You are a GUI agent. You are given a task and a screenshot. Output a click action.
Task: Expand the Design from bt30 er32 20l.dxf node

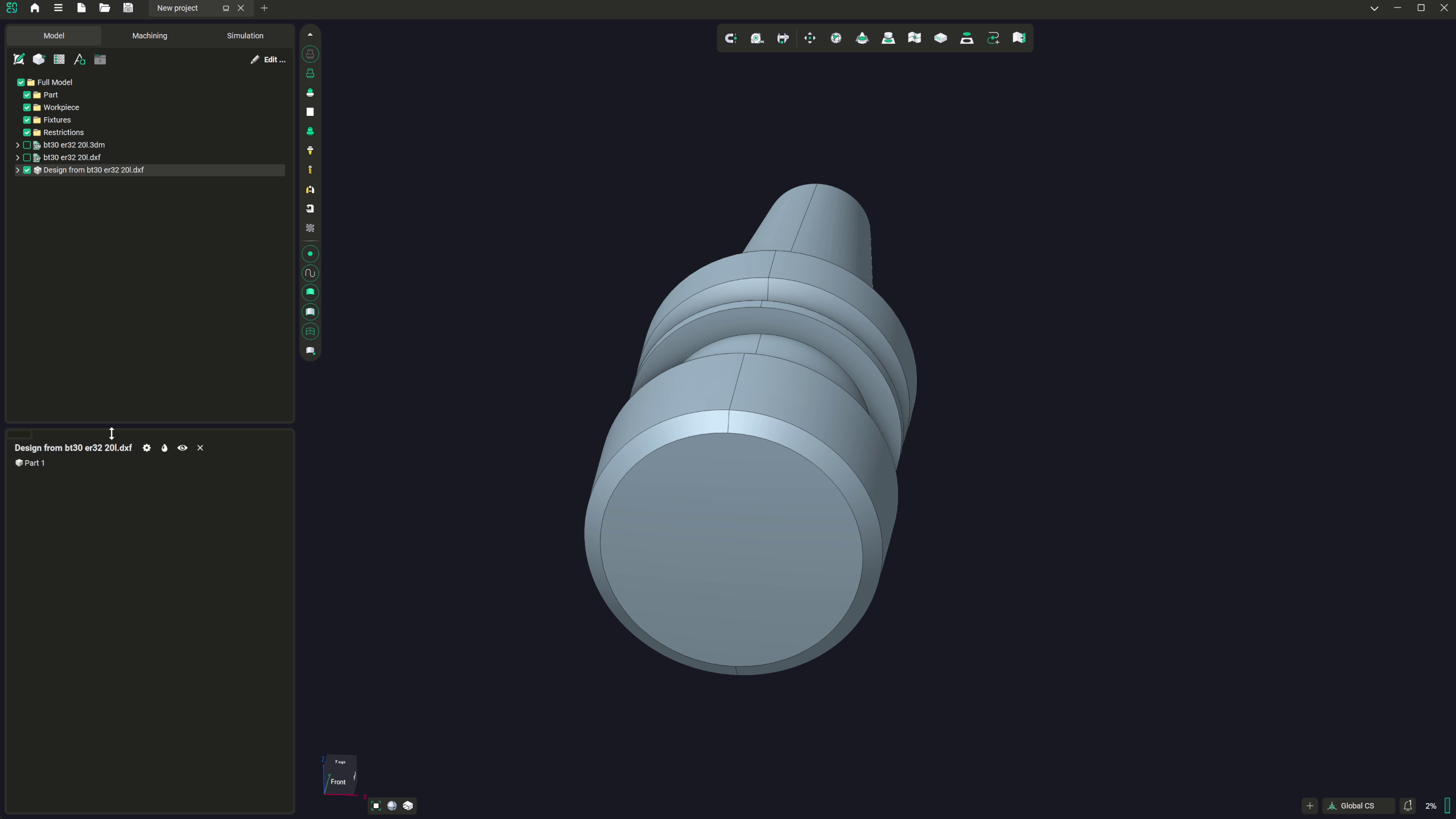[x=18, y=170]
